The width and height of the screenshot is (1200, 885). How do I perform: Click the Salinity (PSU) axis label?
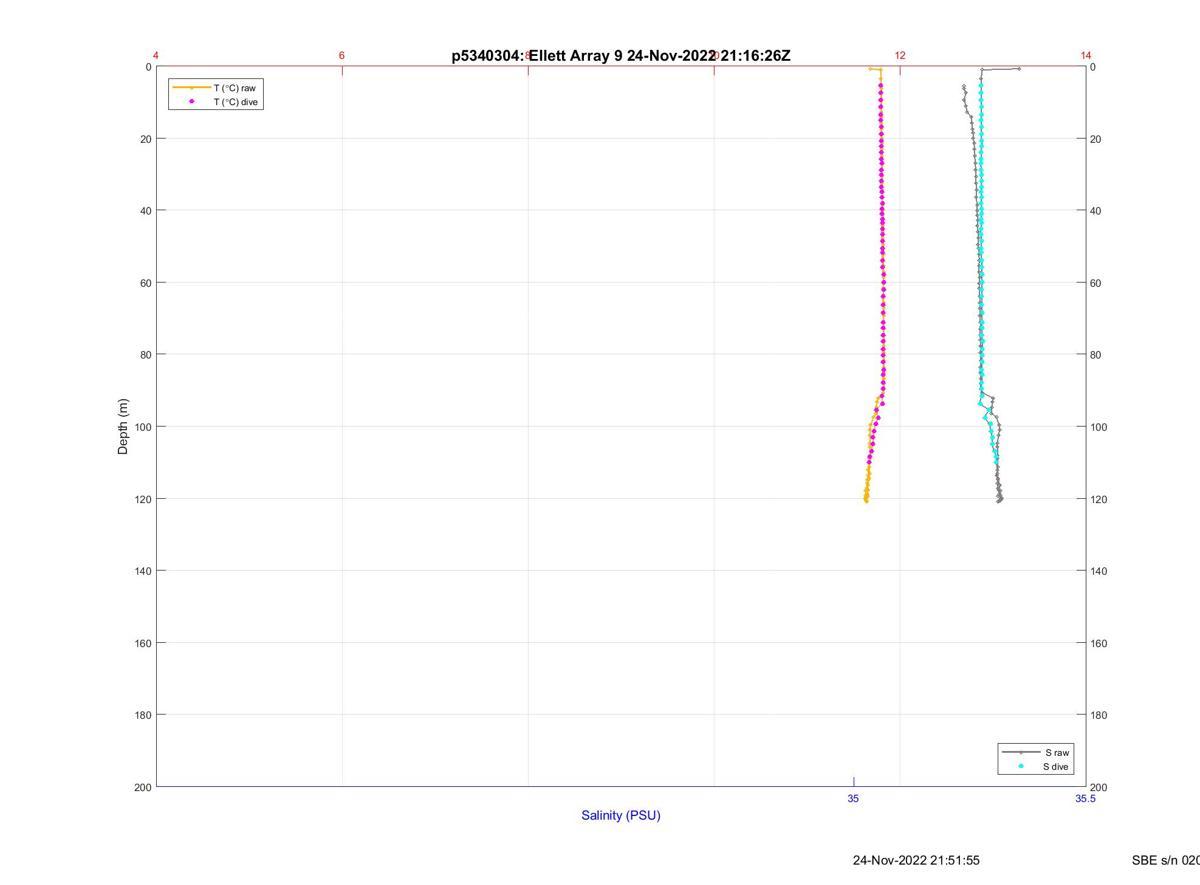click(x=621, y=815)
